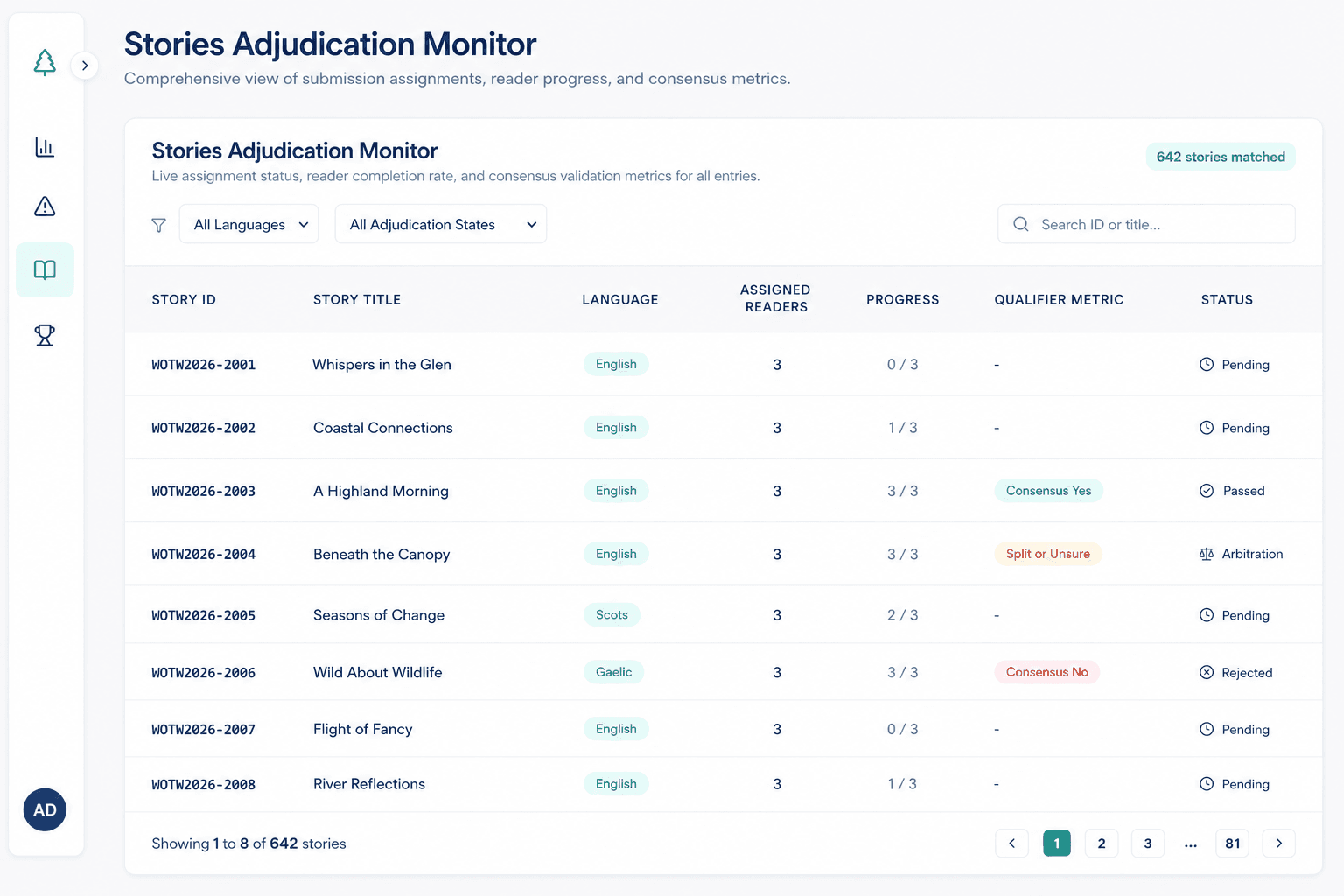Open story WOTW2026-2002

(204, 428)
